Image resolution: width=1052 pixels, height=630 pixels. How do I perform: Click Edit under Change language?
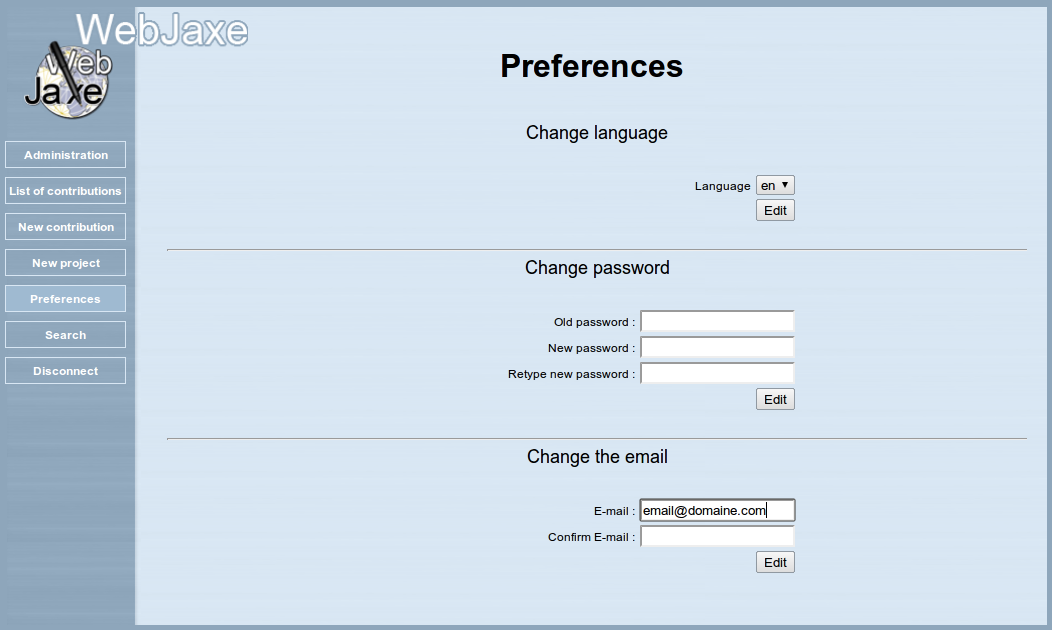pyautogui.click(x=775, y=210)
